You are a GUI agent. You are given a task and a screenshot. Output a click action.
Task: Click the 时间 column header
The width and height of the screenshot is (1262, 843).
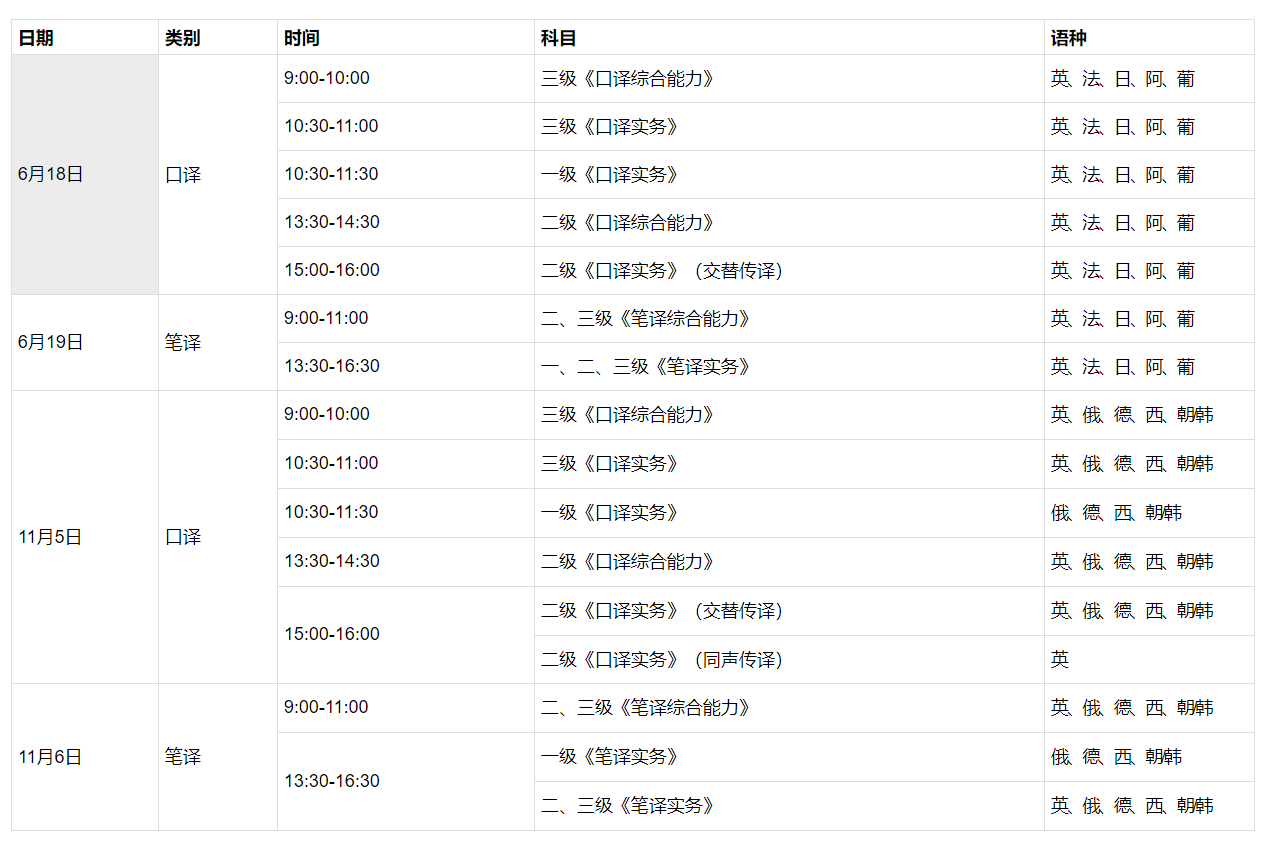point(301,38)
